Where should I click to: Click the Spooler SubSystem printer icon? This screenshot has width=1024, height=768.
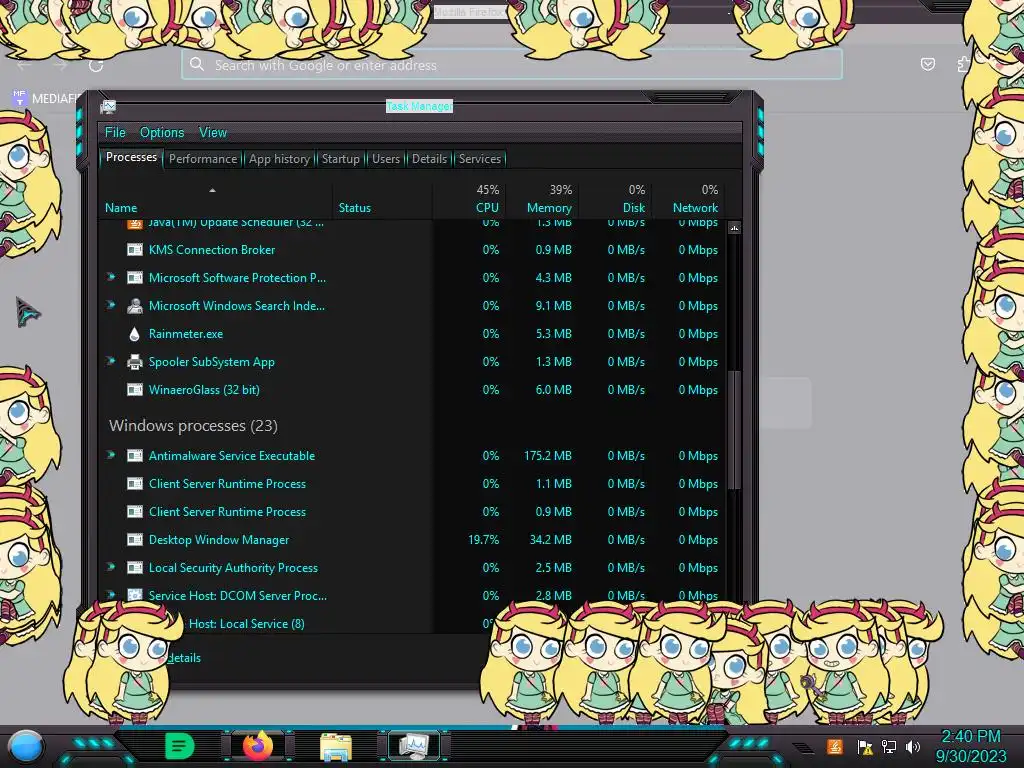(135, 362)
